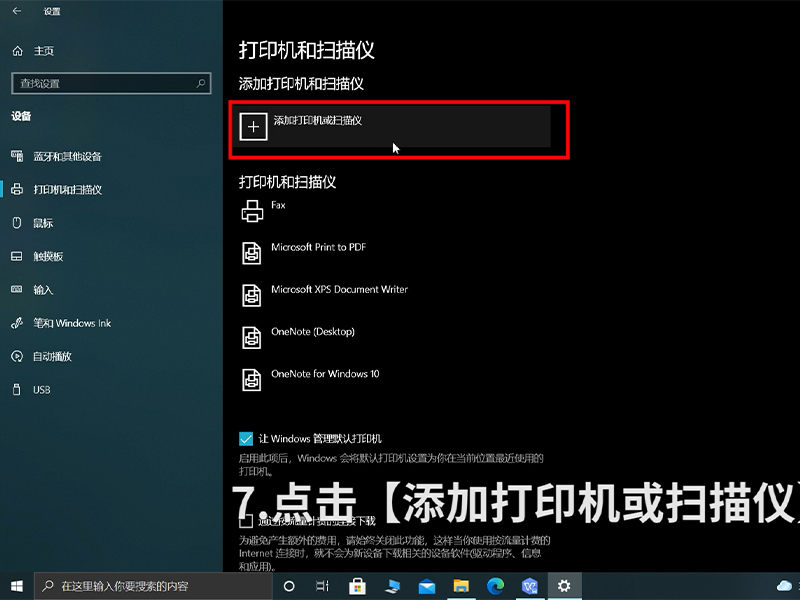Click the taskbar search box 在这里输入你要搜索的内容
Viewport: 800px width, 600px height.
click(x=153, y=586)
